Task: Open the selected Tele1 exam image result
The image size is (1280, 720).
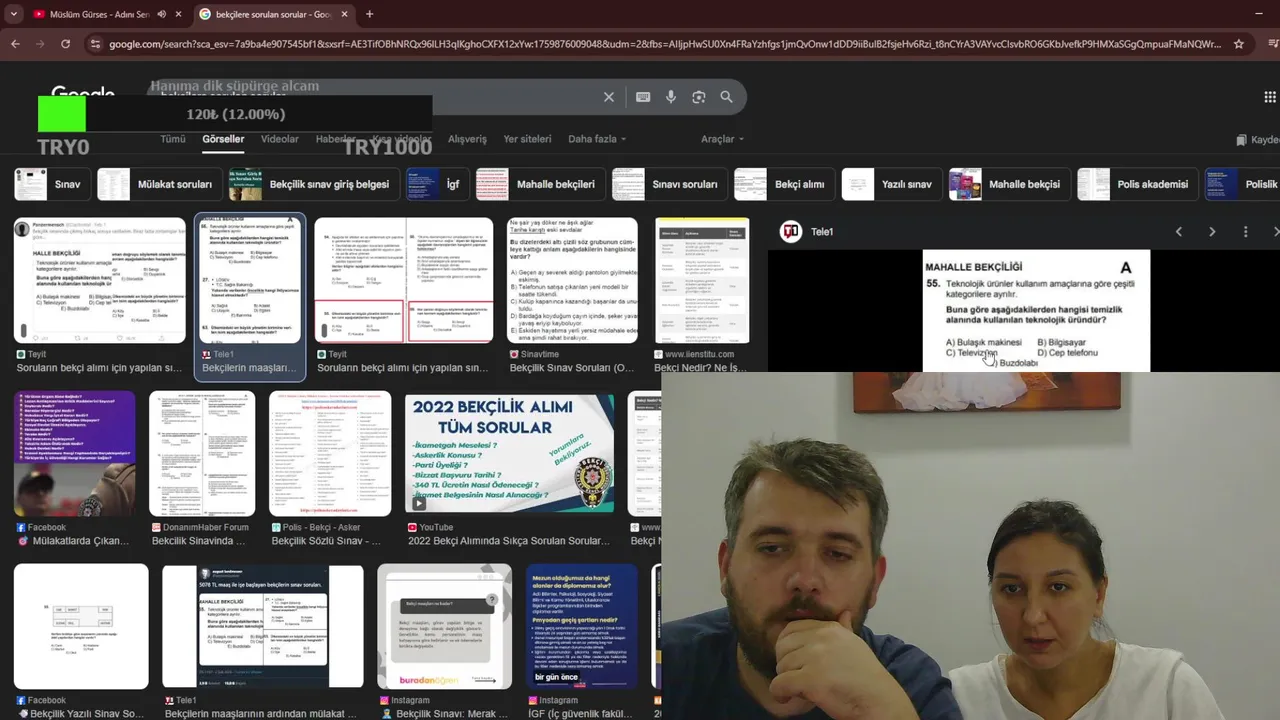Action: click(x=249, y=280)
